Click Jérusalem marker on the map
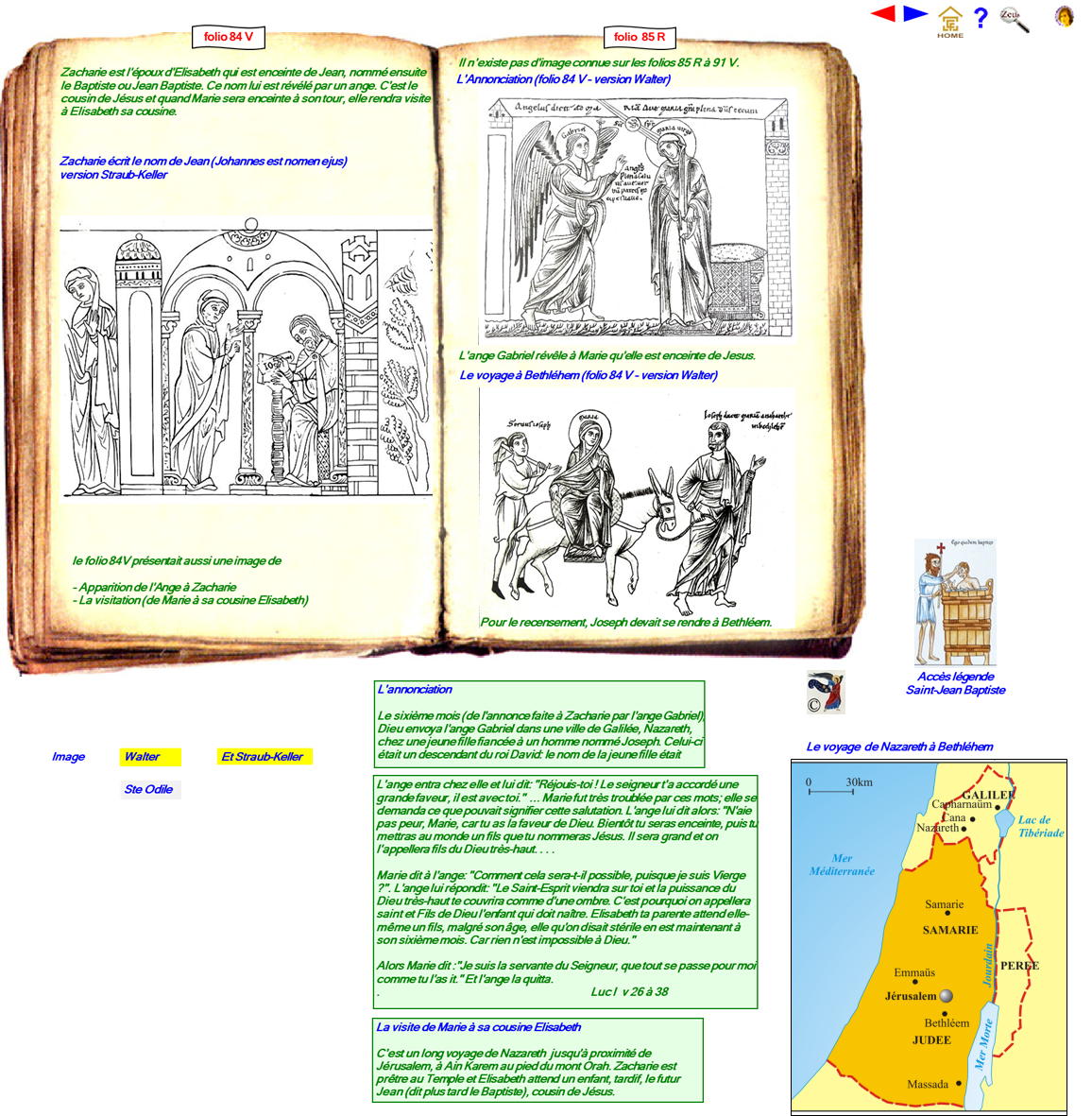 (x=947, y=996)
